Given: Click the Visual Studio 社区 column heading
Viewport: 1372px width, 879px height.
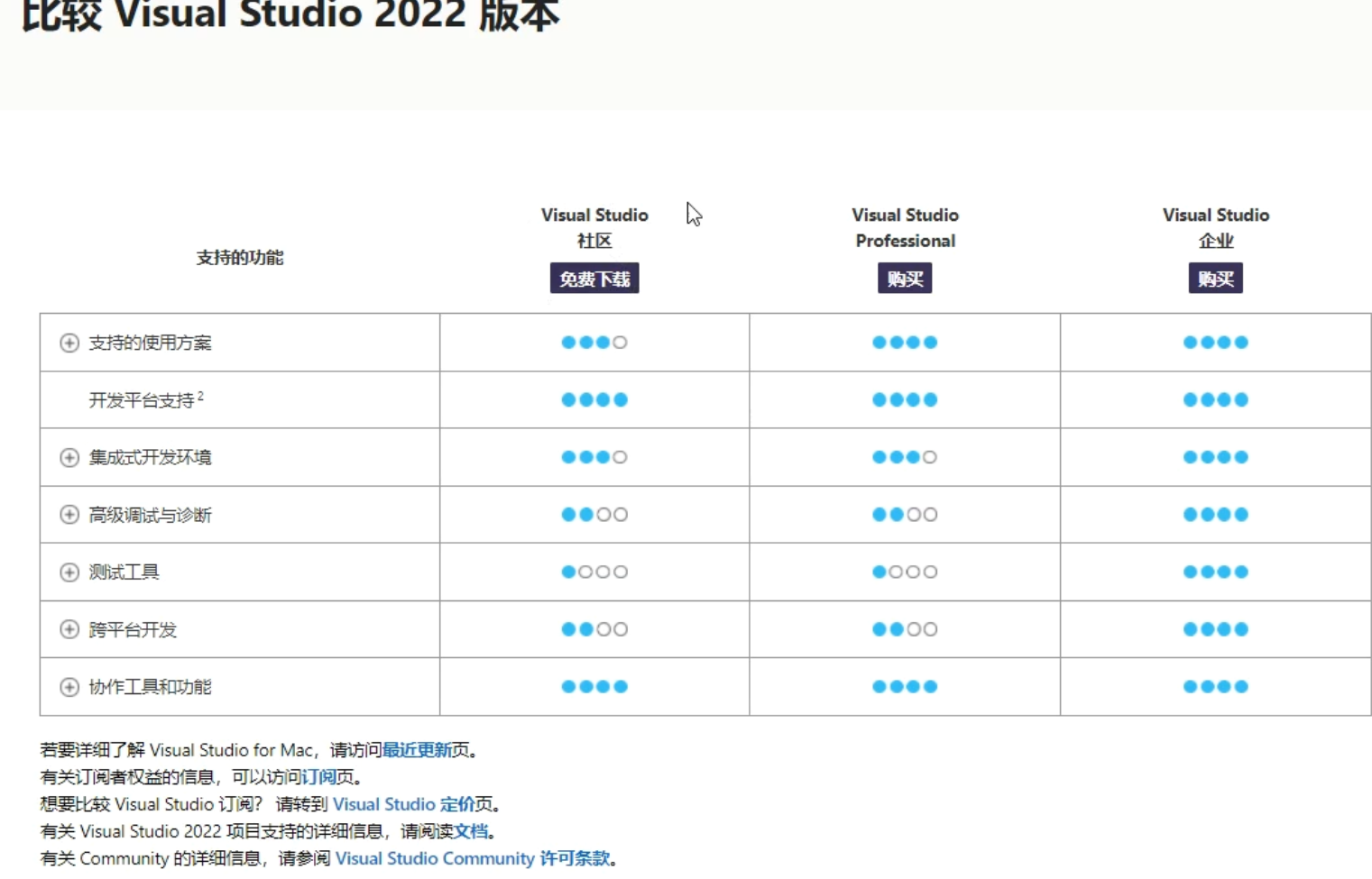Looking at the screenshot, I should click(594, 227).
